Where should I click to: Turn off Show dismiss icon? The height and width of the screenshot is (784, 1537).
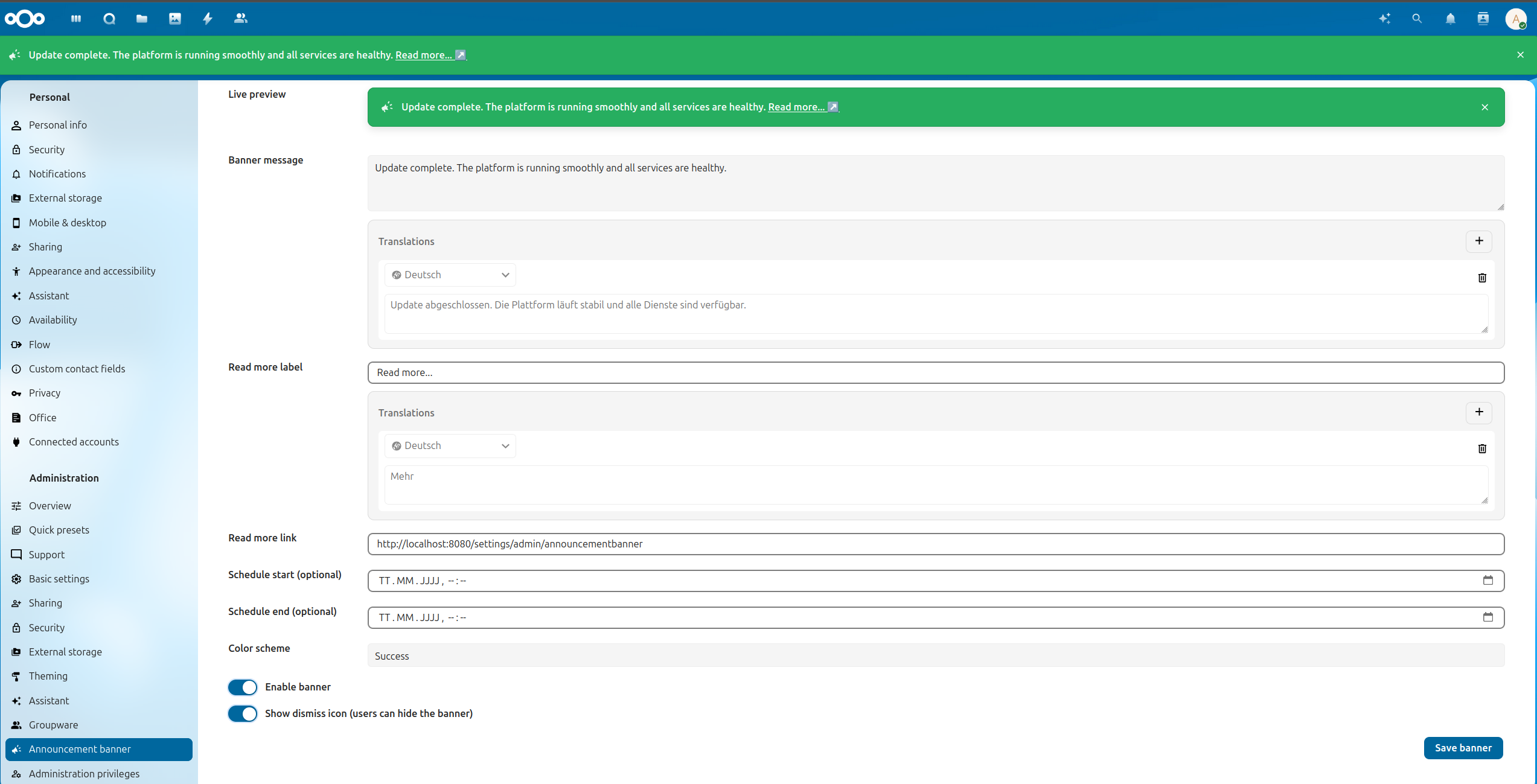tap(242, 713)
